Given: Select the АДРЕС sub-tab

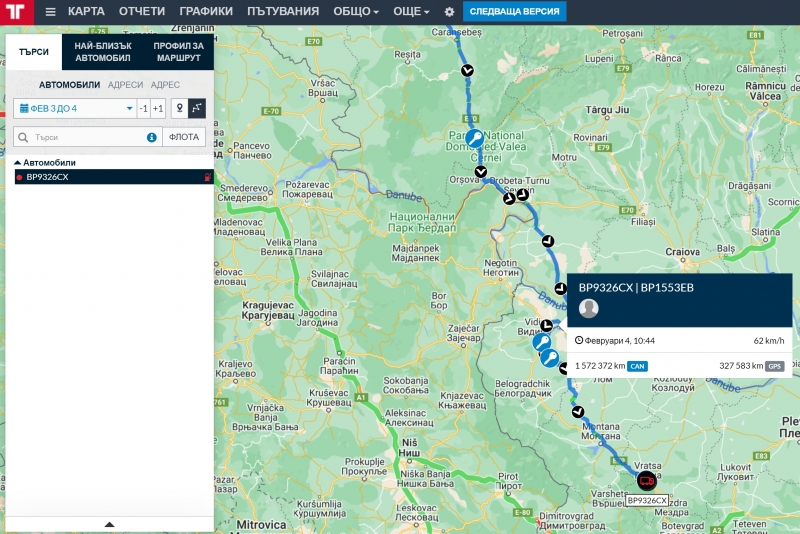Looking at the screenshot, I should tap(165, 85).
